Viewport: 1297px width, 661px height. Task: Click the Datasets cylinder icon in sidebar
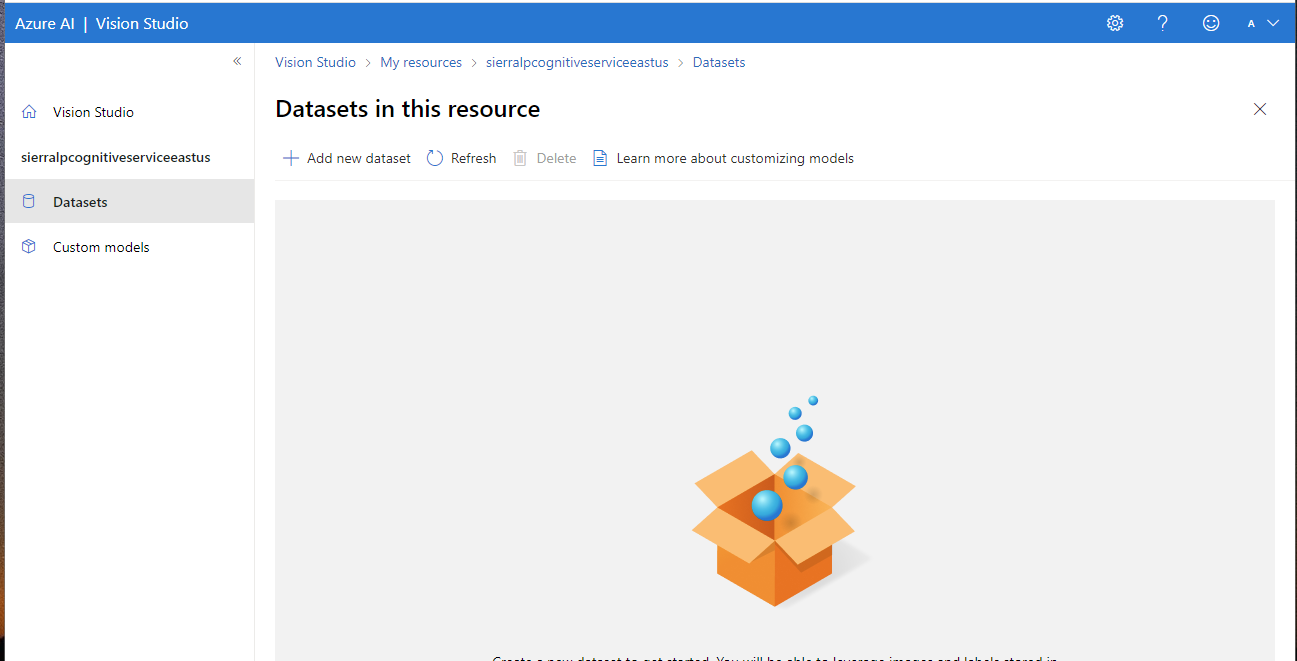click(x=29, y=201)
